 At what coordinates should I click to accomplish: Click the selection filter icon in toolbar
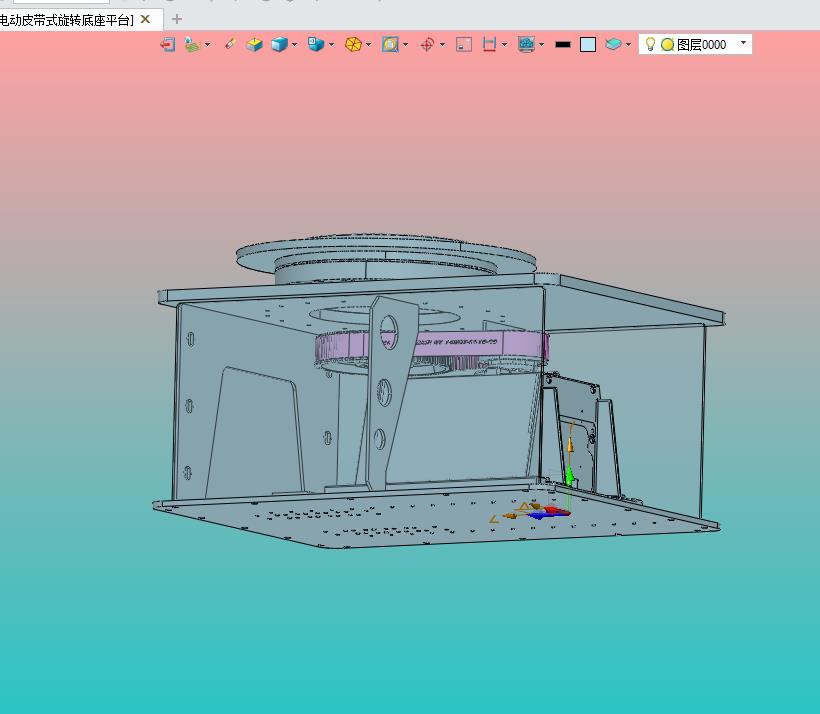tap(192, 44)
